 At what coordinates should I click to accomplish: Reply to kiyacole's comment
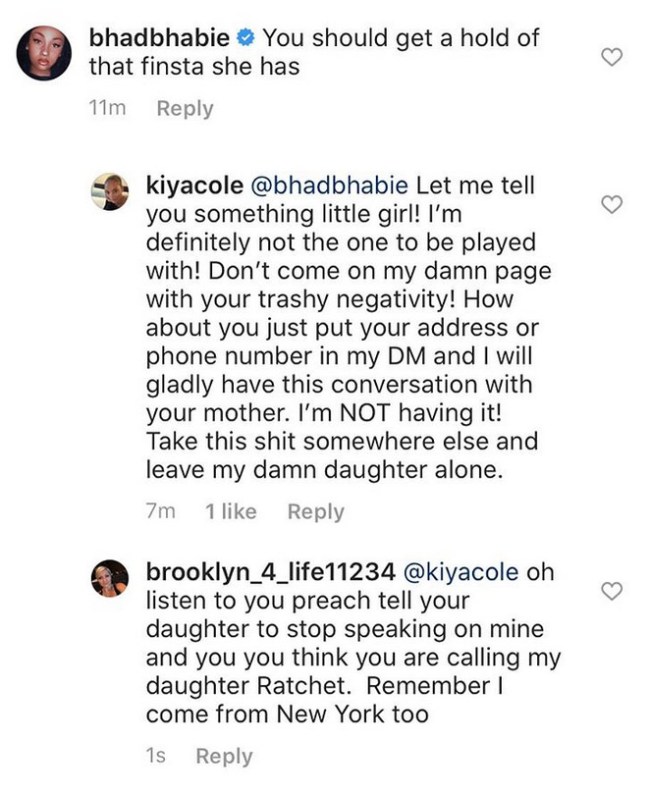(315, 511)
